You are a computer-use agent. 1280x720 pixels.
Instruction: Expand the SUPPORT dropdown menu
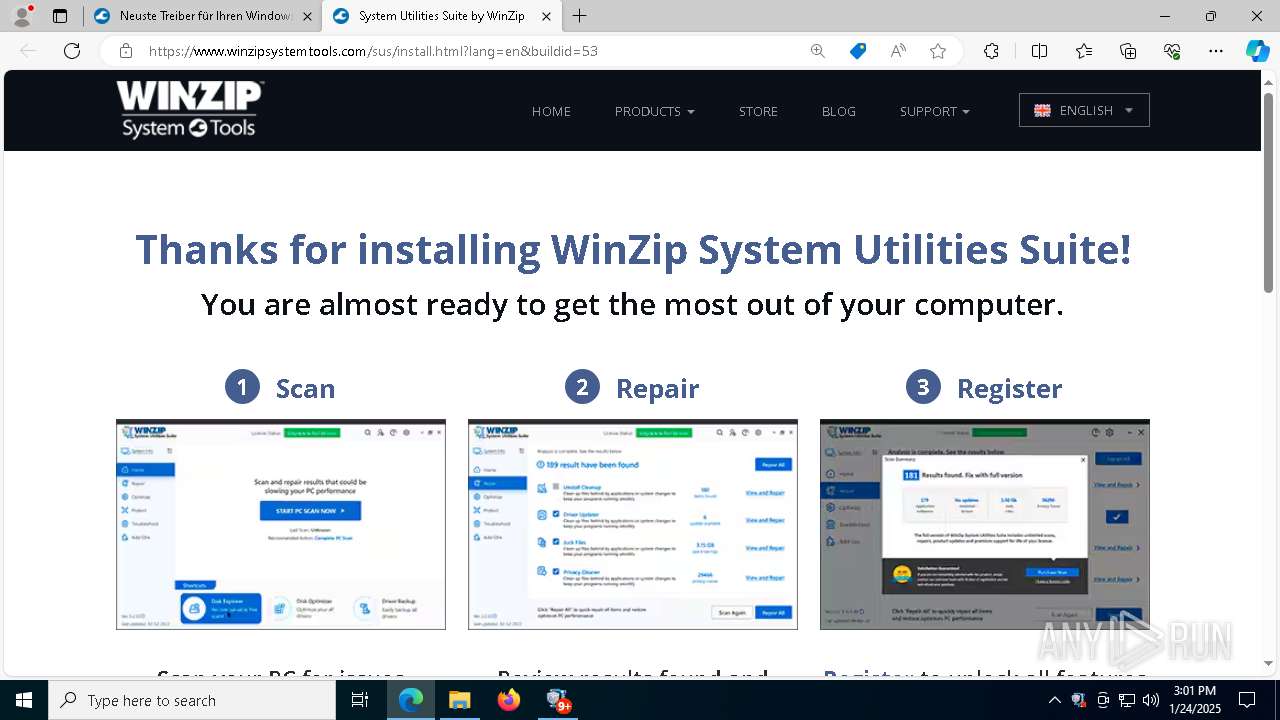pos(934,111)
